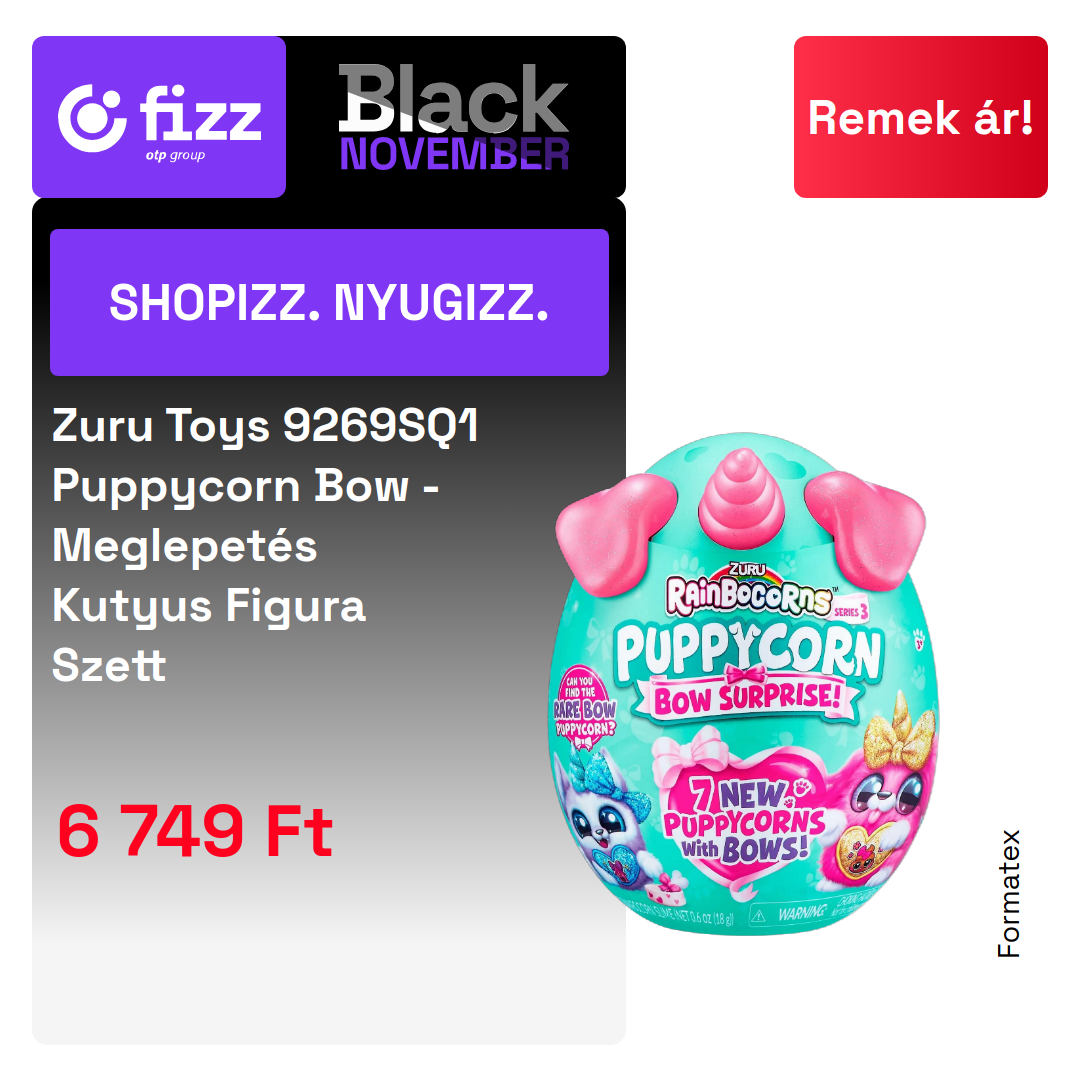Click the Bow Surprise! ribbon label
1080x1080 pixels.
click(748, 698)
